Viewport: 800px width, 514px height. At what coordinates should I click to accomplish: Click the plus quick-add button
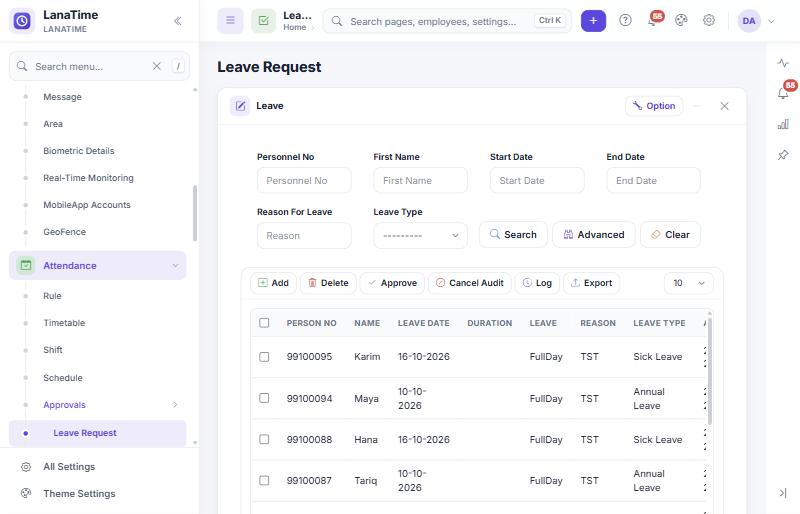click(593, 21)
